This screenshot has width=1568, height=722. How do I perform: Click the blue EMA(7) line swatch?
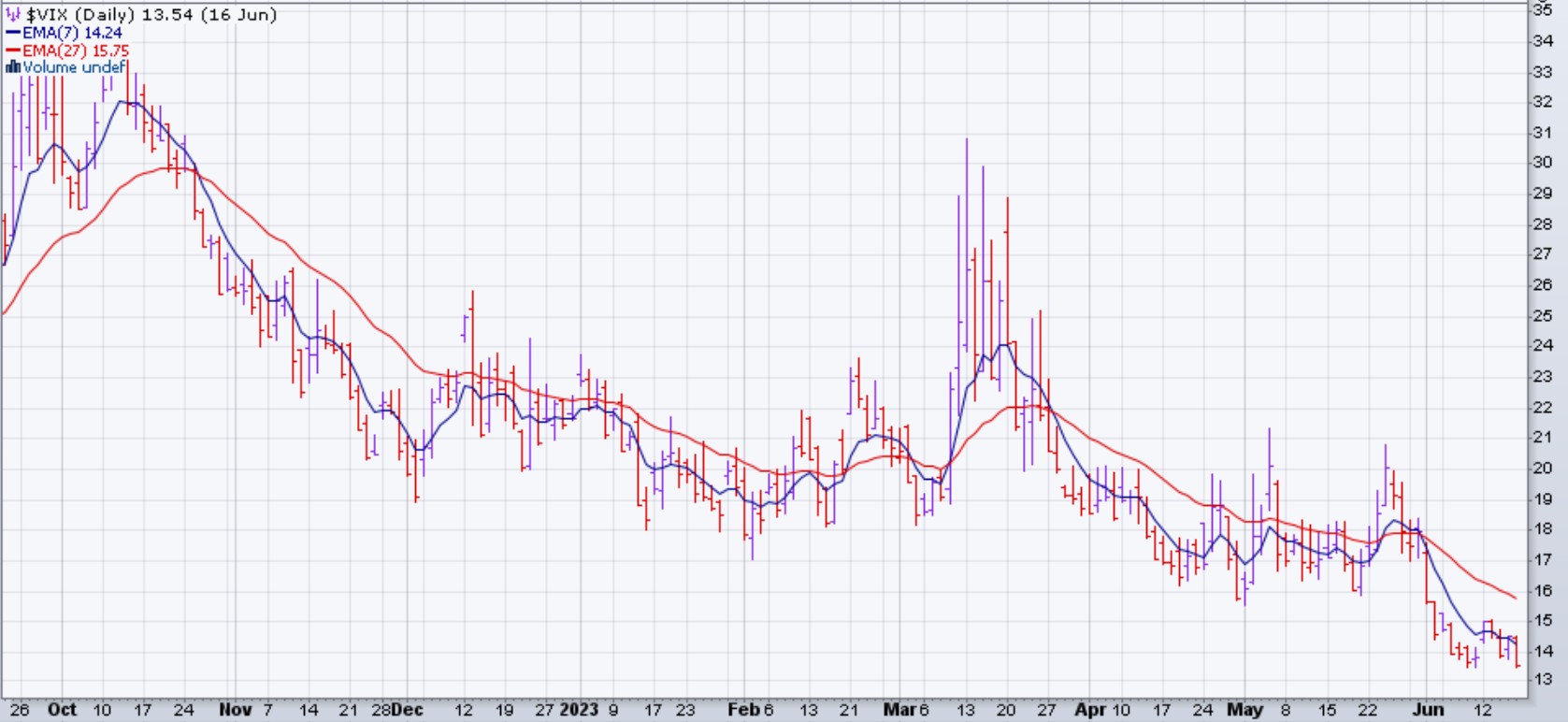coord(13,33)
